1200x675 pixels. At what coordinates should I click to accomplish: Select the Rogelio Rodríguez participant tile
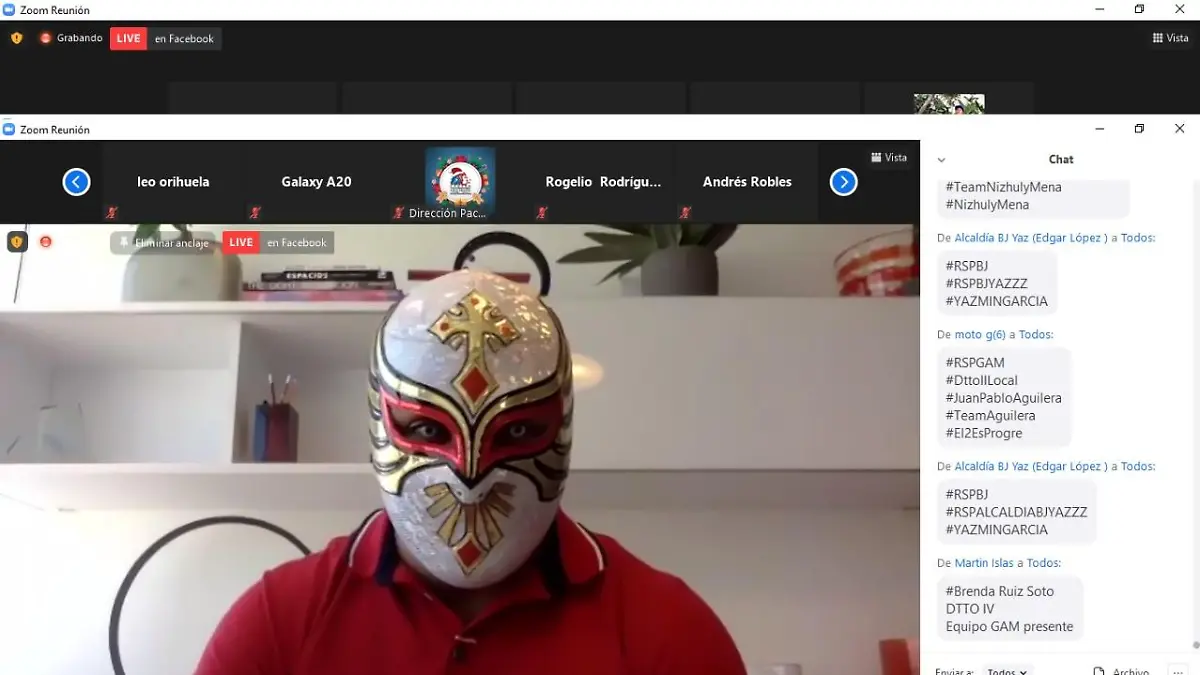[x=603, y=182]
